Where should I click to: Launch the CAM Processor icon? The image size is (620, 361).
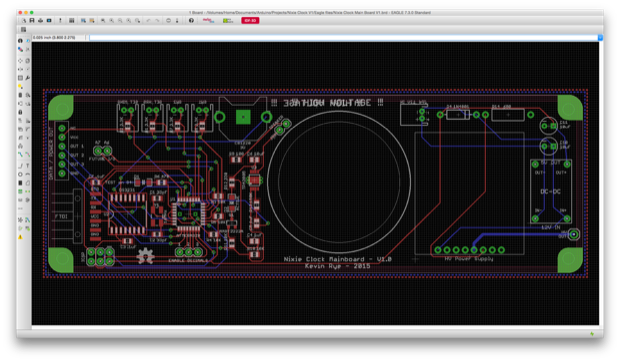tap(49, 21)
